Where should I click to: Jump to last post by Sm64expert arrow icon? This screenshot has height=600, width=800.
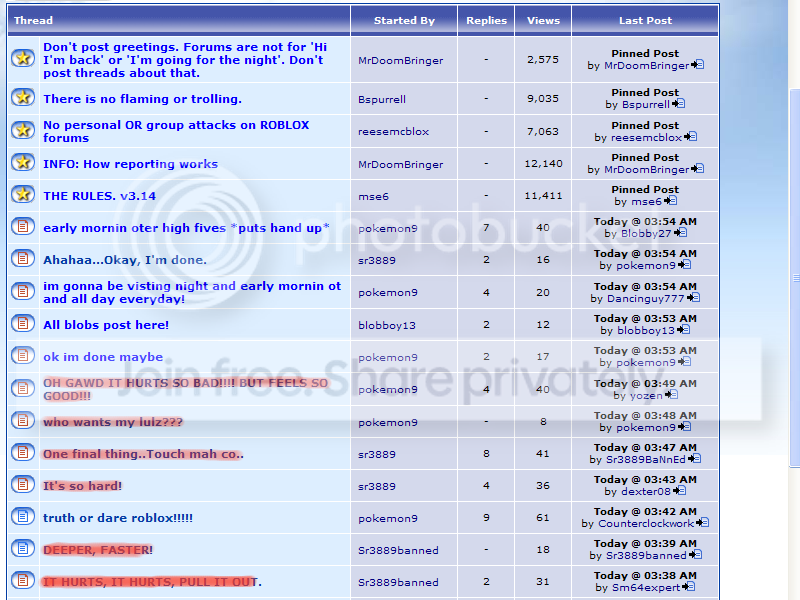point(688,587)
